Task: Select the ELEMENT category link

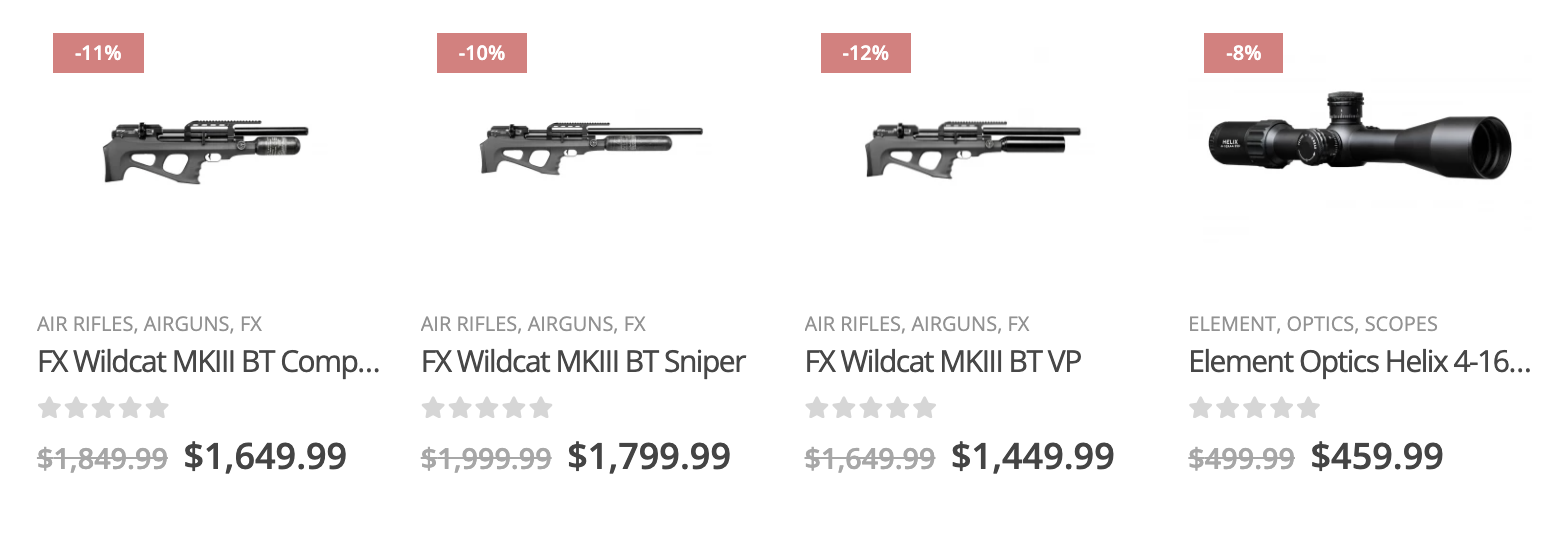Action: tap(1232, 324)
